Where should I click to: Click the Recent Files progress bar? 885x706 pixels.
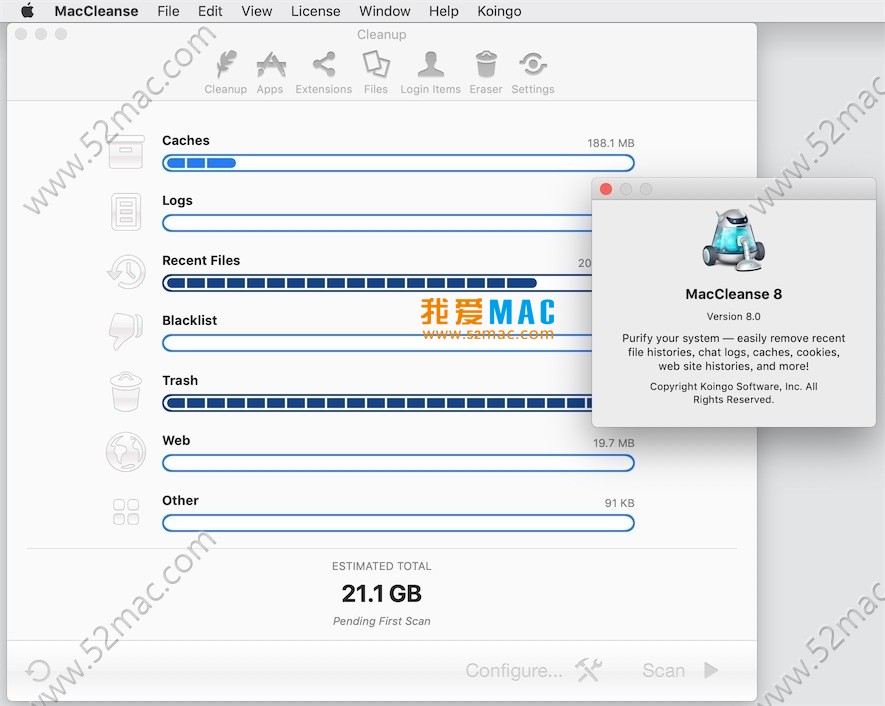click(x=377, y=283)
